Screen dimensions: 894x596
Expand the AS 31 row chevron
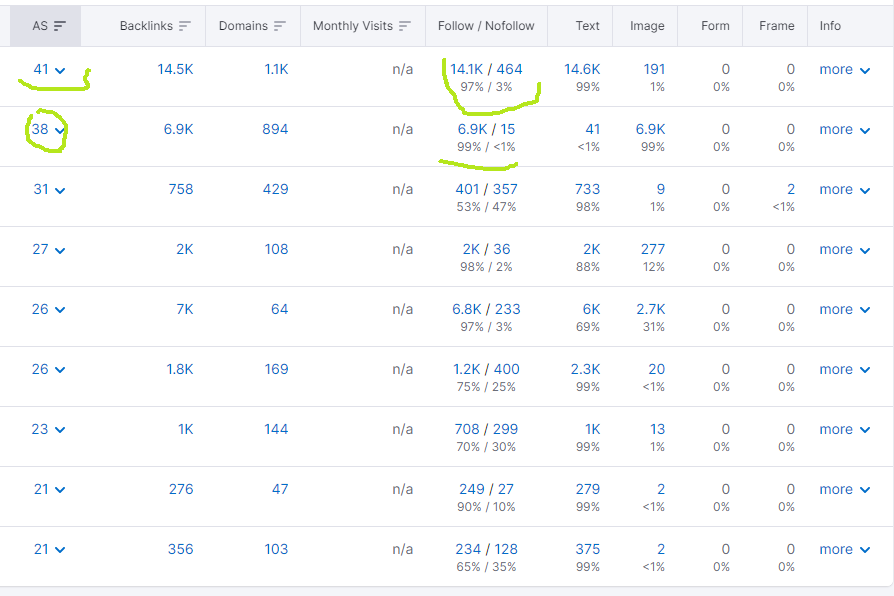[x=60, y=190]
